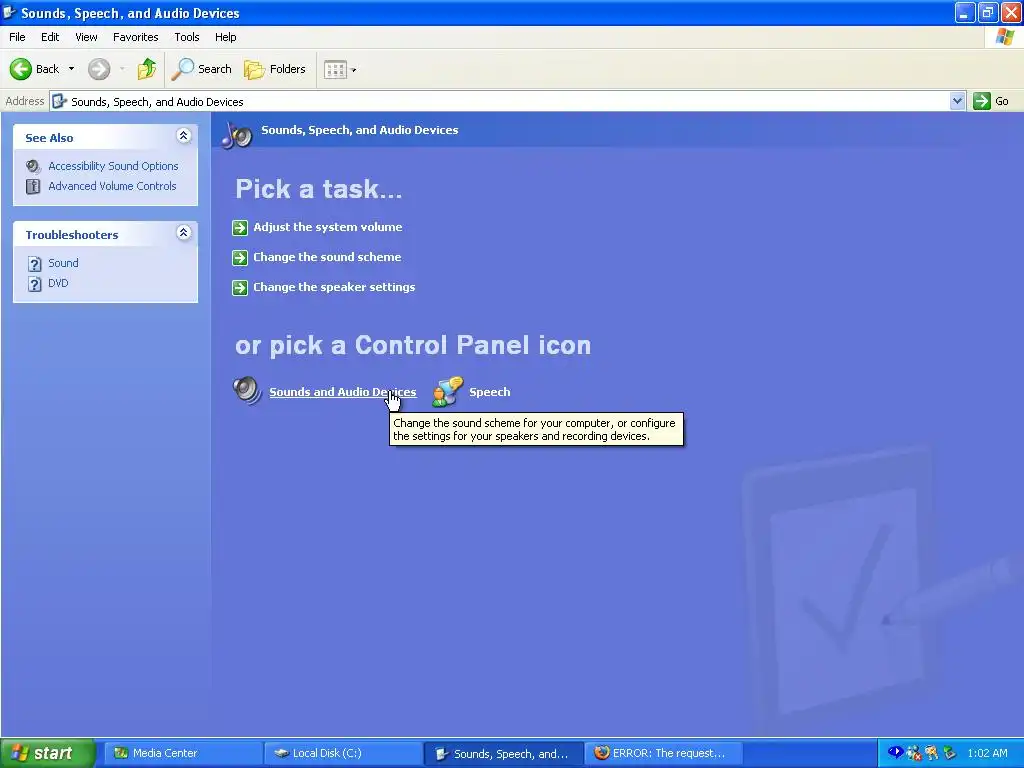The width and height of the screenshot is (1024, 768).
Task: Expand the Address bar dropdown
Action: click(x=957, y=101)
